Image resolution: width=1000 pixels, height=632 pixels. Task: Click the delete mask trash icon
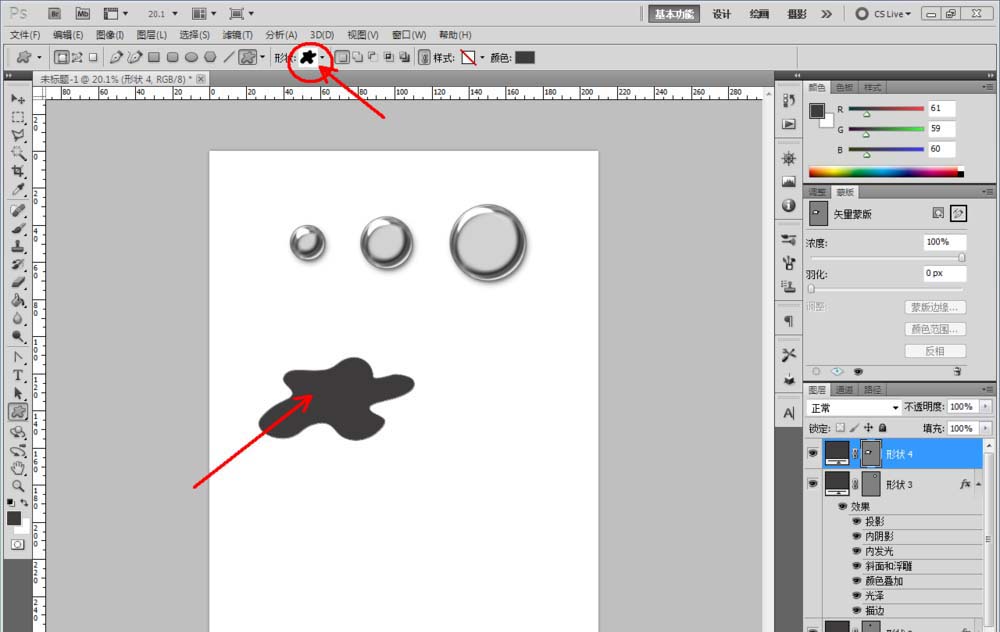coord(957,371)
